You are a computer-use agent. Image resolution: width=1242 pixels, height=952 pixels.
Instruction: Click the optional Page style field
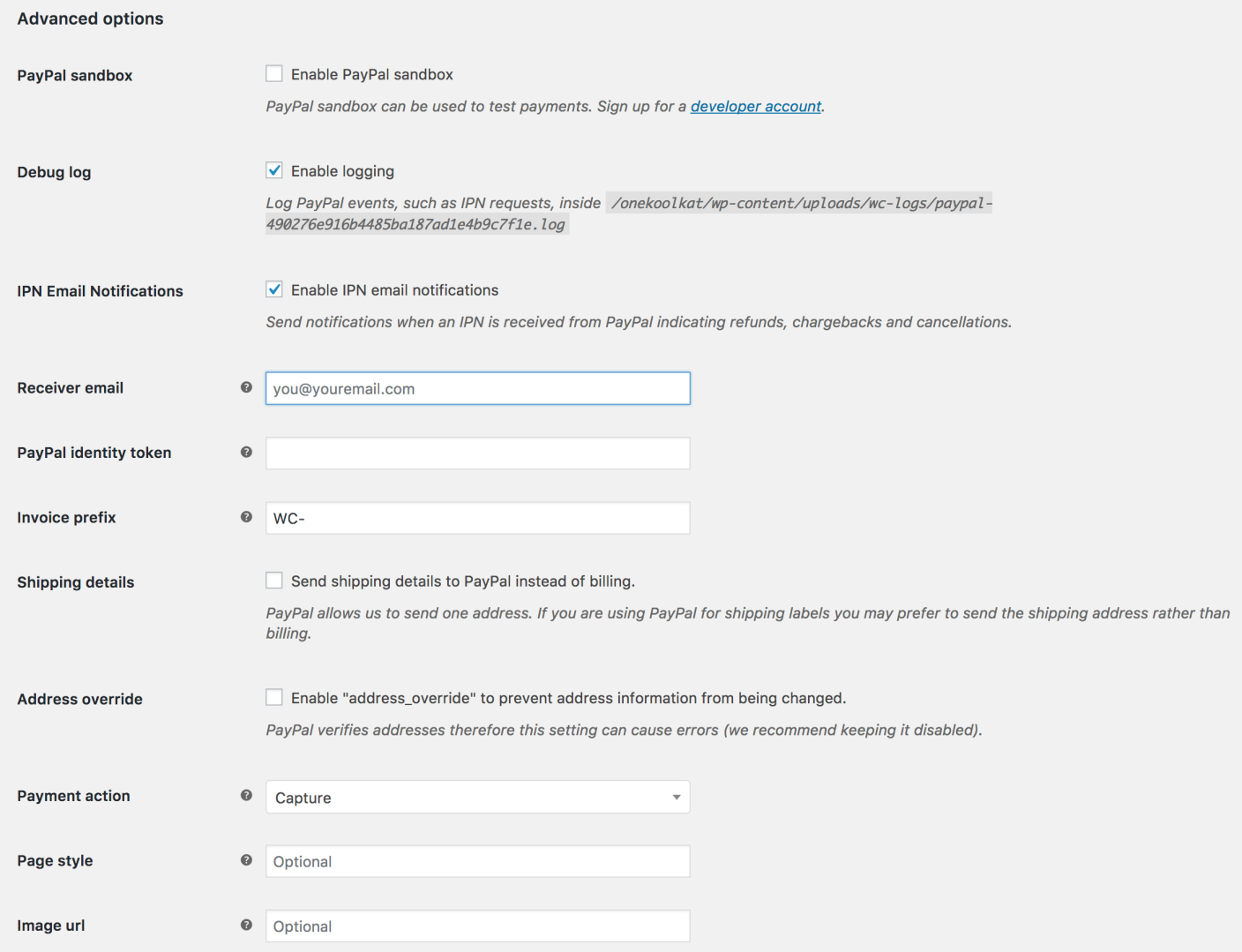click(x=477, y=861)
